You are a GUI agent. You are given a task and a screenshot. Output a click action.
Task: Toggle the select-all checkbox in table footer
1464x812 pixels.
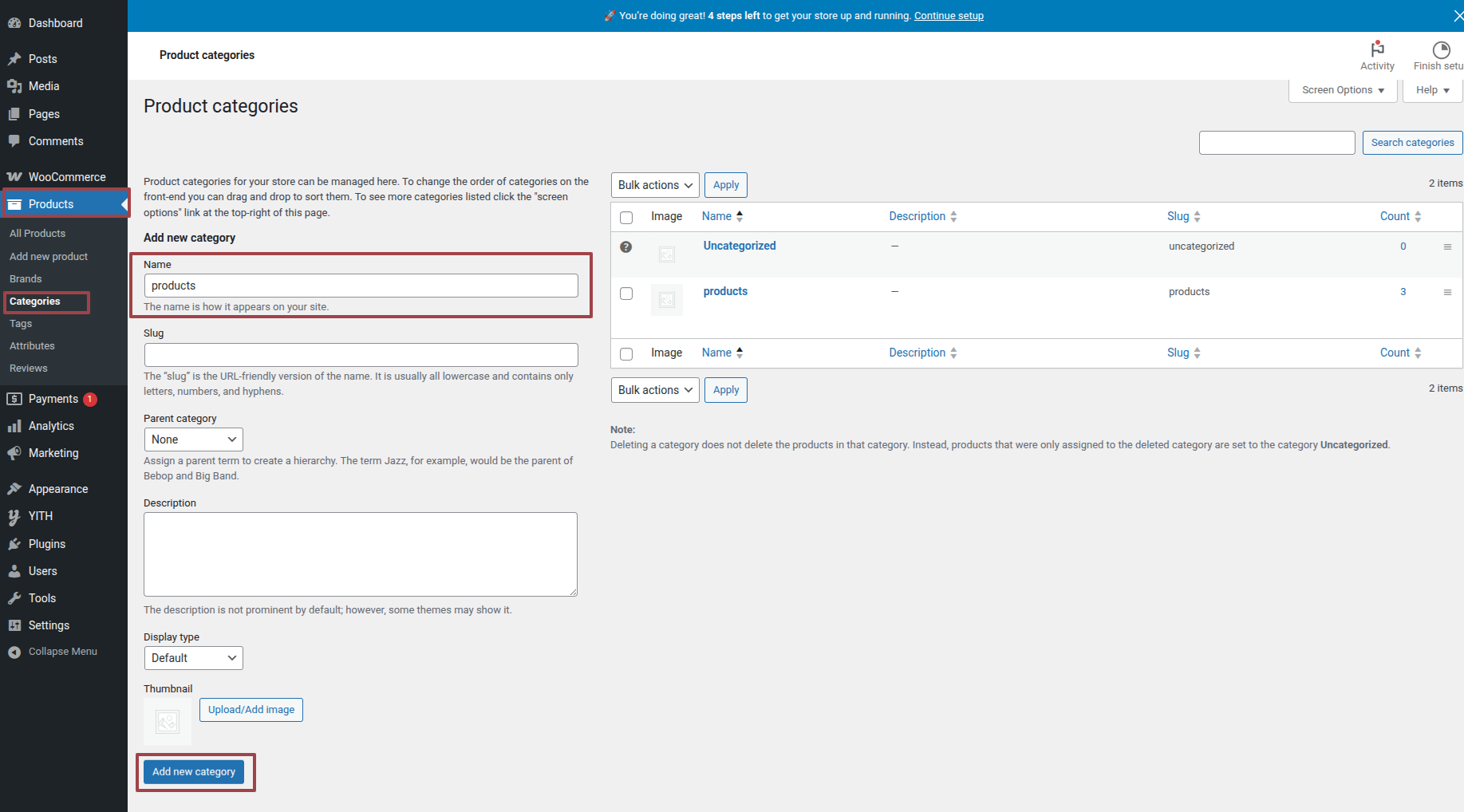coord(626,354)
